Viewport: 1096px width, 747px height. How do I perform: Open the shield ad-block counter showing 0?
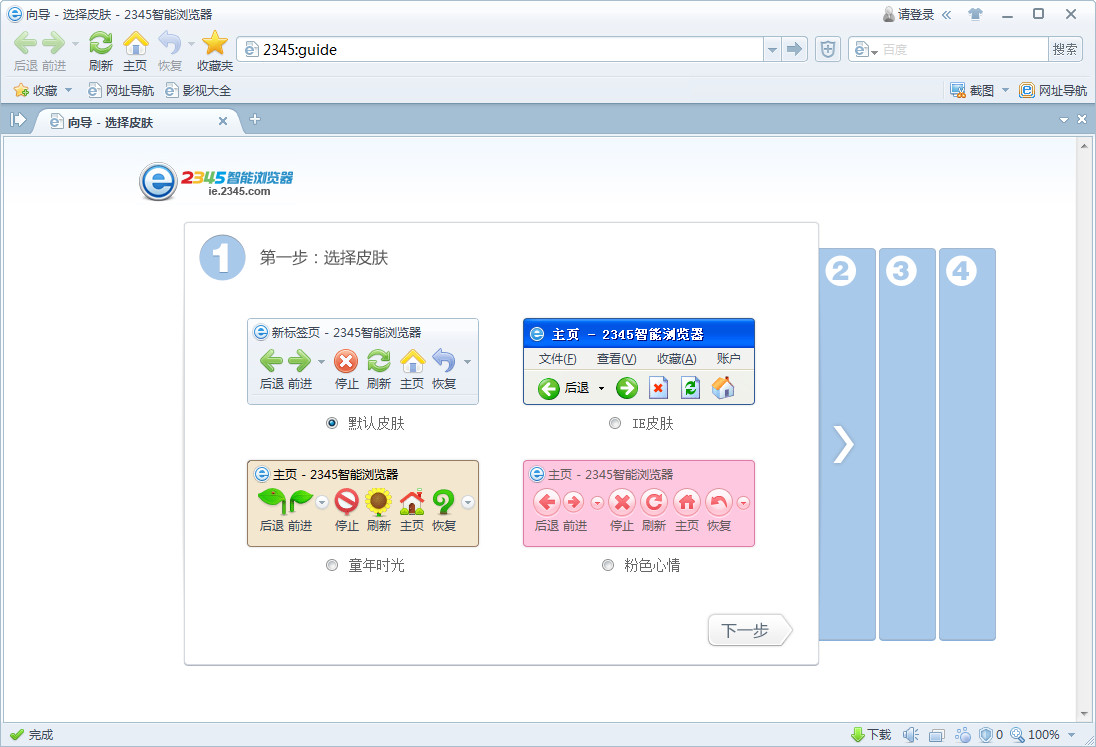(x=991, y=734)
